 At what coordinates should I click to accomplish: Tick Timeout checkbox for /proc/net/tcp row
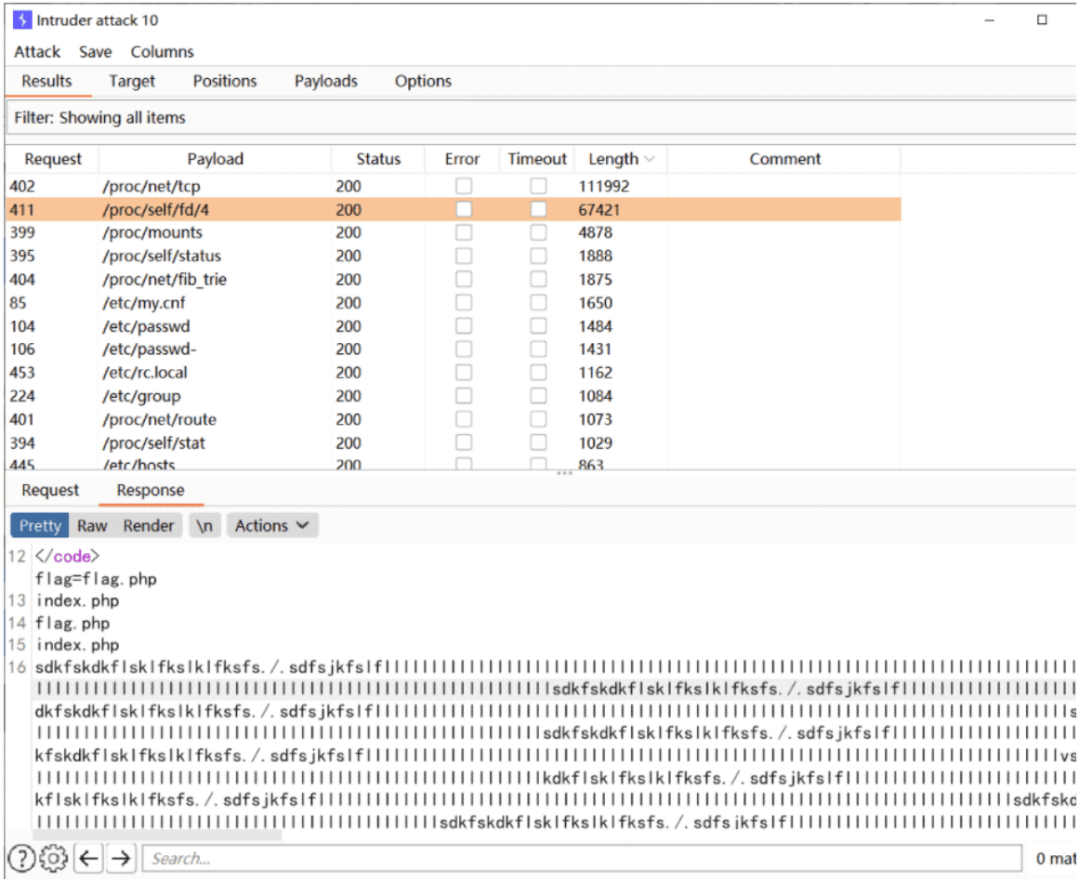[538, 186]
